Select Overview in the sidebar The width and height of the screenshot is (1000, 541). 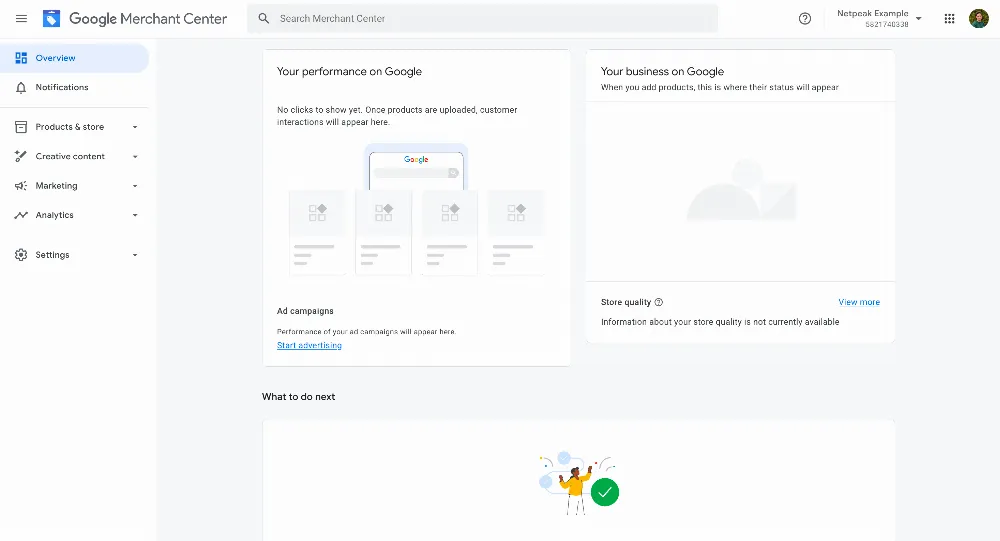(74, 58)
